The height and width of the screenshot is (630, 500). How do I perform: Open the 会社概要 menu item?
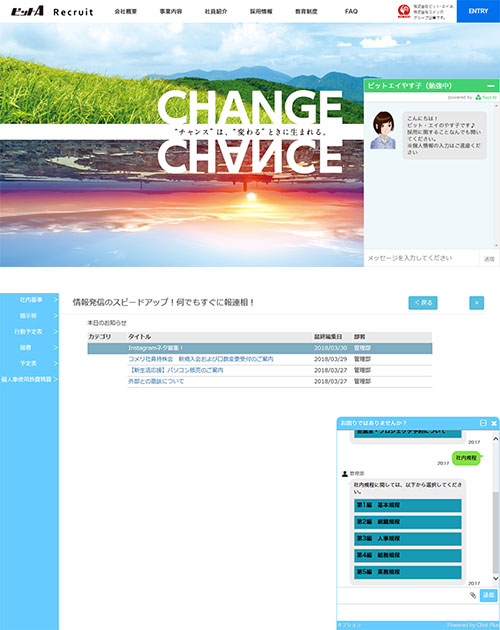pyautogui.click(x=125, y=11)
